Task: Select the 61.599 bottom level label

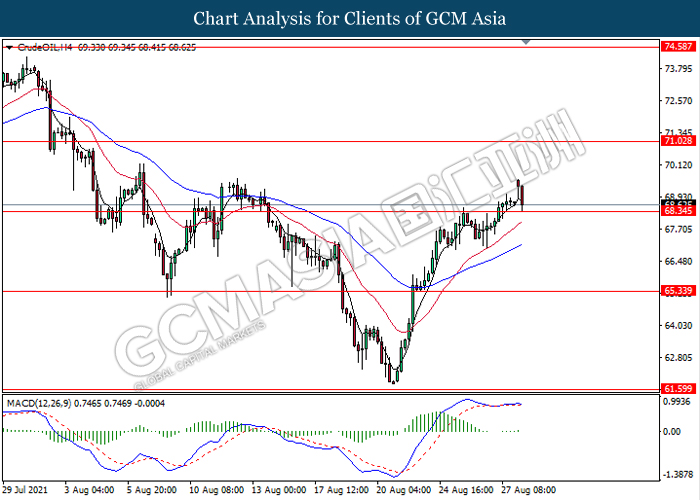Action: point(679,389)
